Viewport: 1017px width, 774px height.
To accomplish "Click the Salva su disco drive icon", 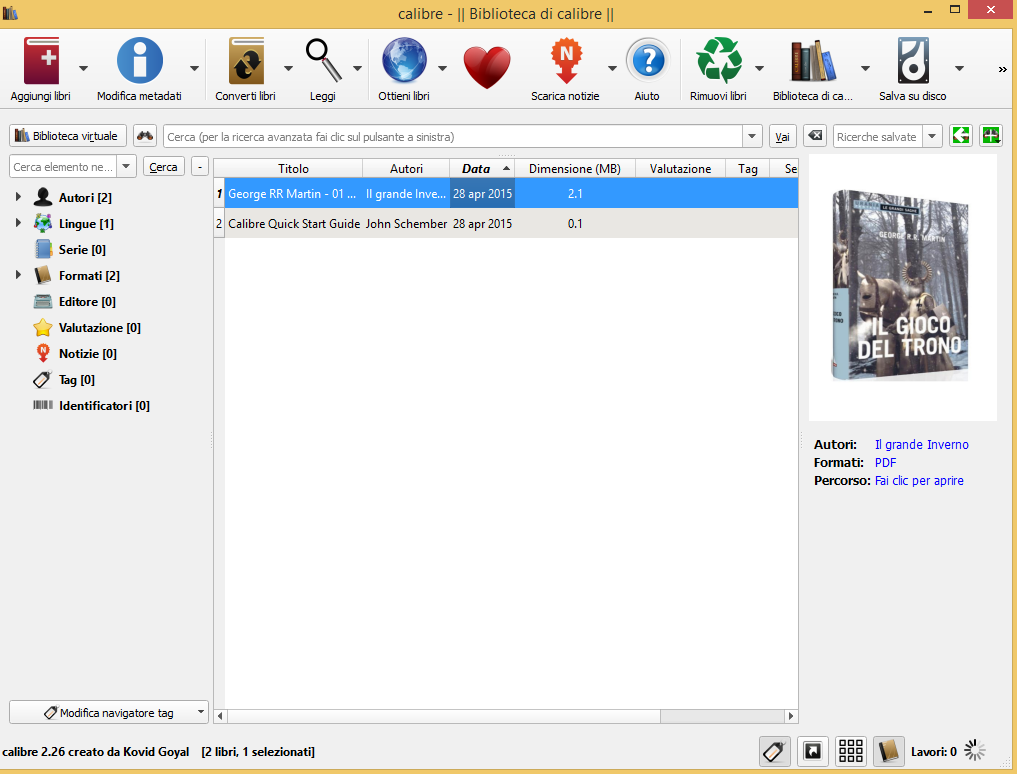I will [x=913, y=60].
